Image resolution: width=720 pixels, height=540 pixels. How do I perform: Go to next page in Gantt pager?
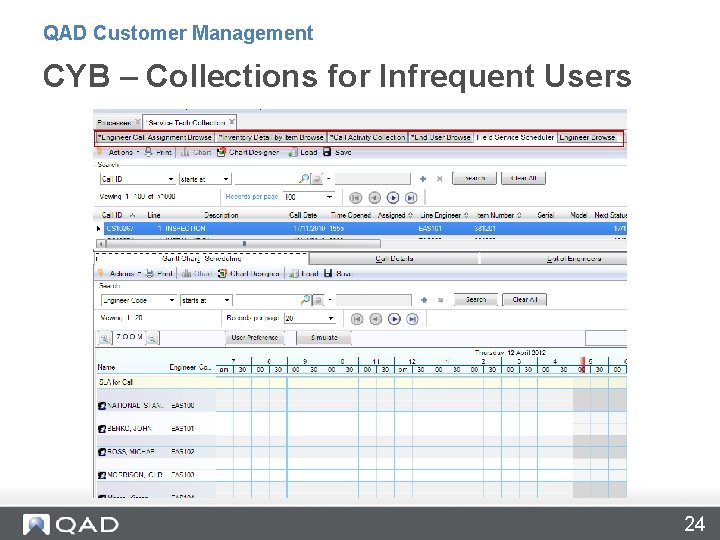pos(394,319)
